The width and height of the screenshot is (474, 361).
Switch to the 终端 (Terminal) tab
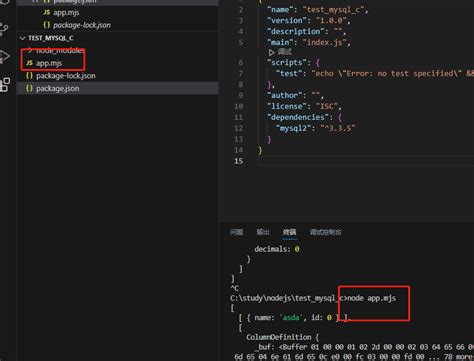[x=289, y=232]
